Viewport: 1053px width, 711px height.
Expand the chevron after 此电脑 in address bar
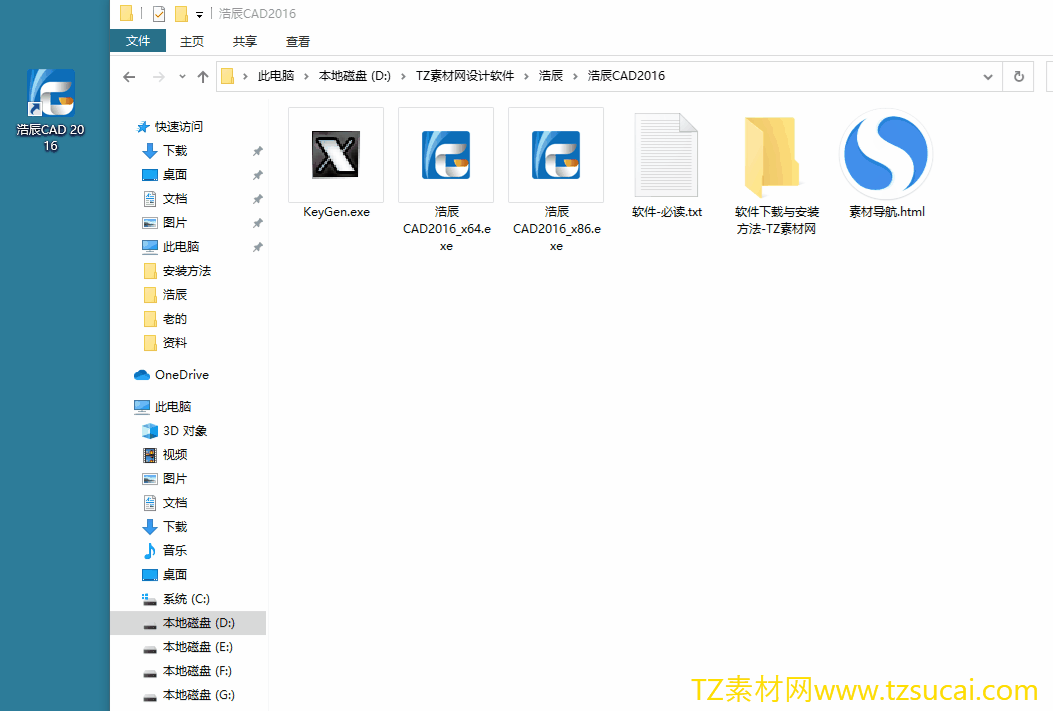(x=306, y=77)
